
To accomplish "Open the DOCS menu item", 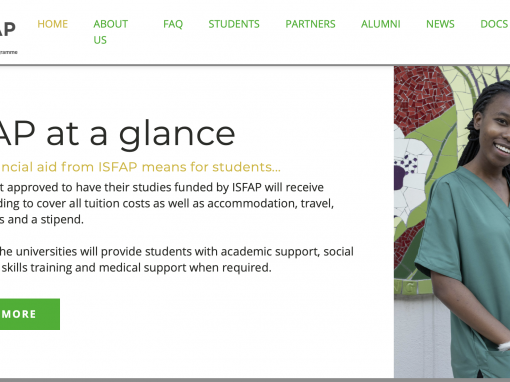I will tap(494, 24).
